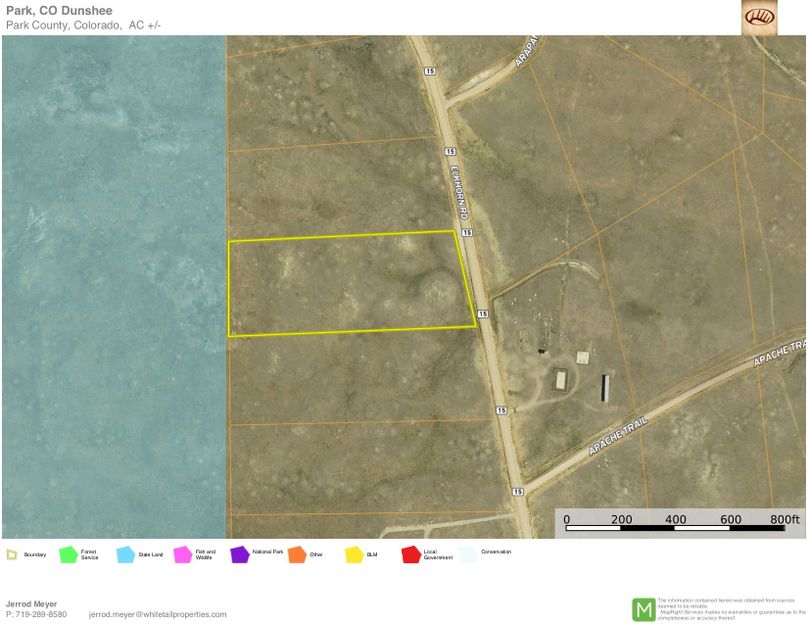
Task: Click the pink Fish and Wildlife legend icon
Action: click(182, 554)
